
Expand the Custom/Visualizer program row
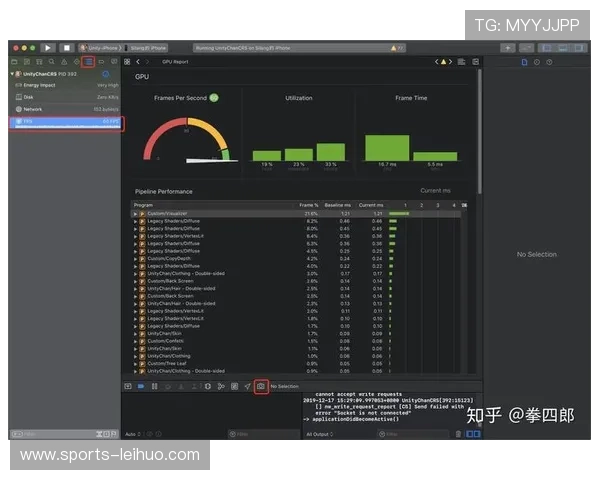pyautogui.click(x=135, y=213)
